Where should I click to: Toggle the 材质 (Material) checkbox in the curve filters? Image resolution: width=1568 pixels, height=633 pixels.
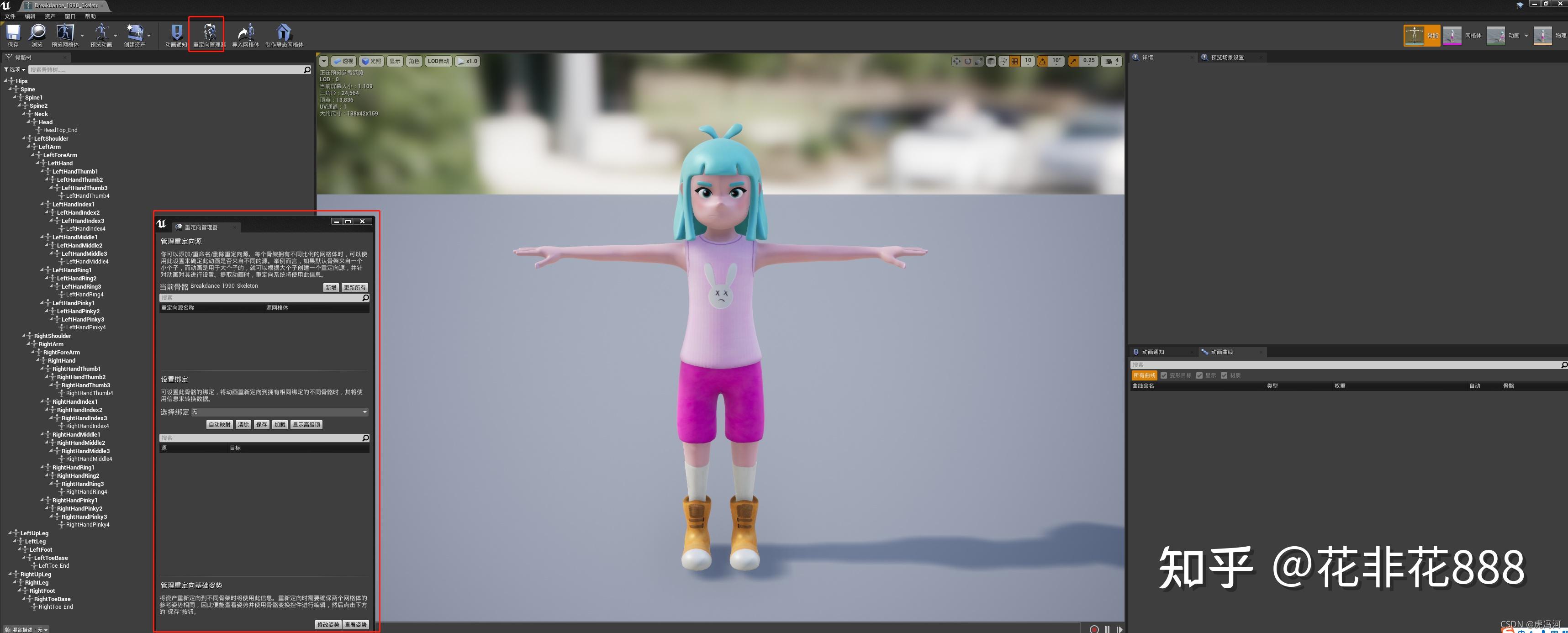point(1224,375)
